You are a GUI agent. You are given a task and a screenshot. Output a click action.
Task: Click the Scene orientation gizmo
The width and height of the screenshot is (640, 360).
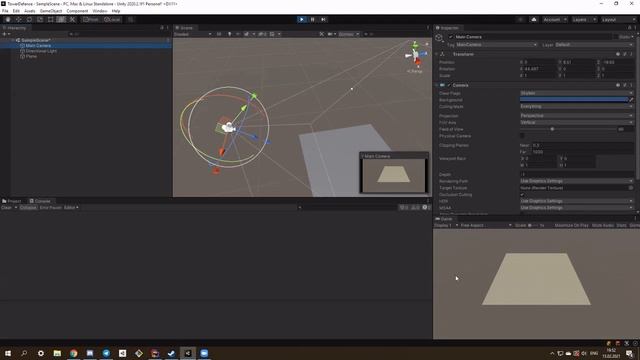pyautogui.click(x=415, y=55)
